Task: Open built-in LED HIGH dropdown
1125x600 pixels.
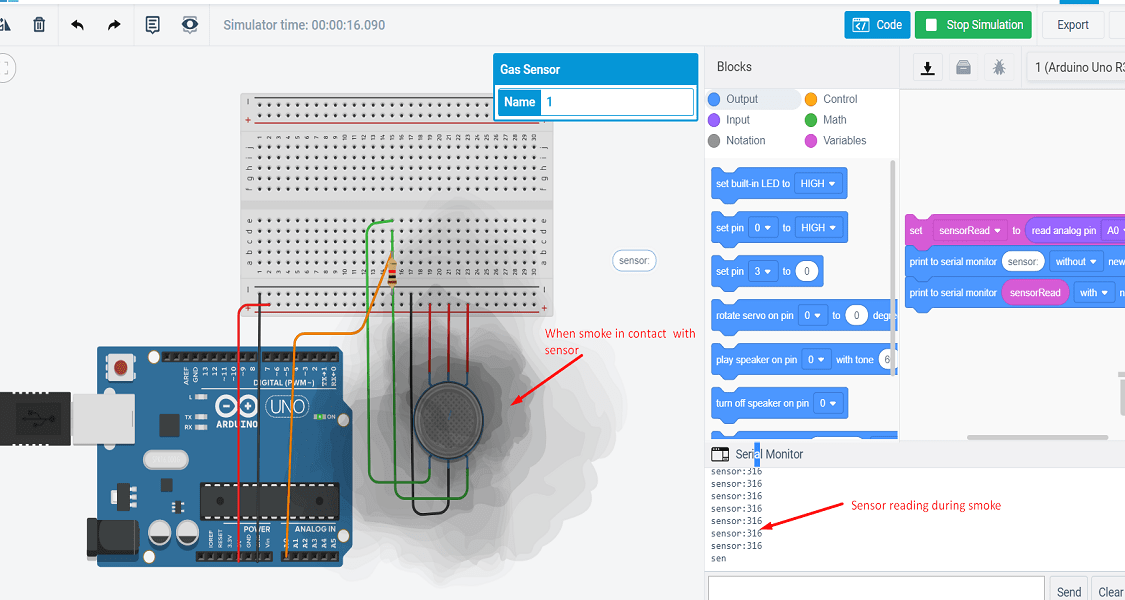Action: pyautogui.click(x=818, y=184)
